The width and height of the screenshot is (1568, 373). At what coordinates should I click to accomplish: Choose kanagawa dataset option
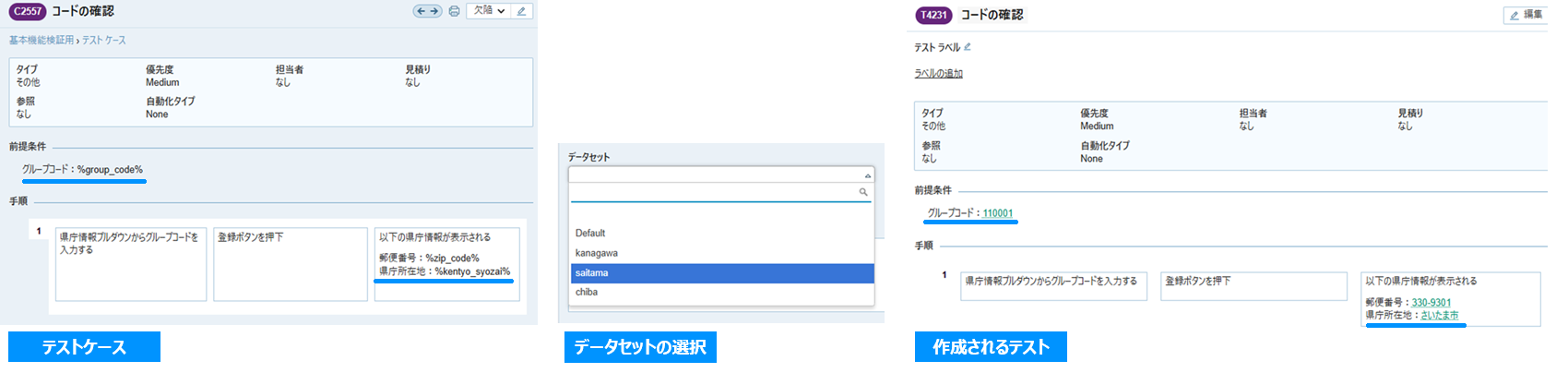click(597, 253)
